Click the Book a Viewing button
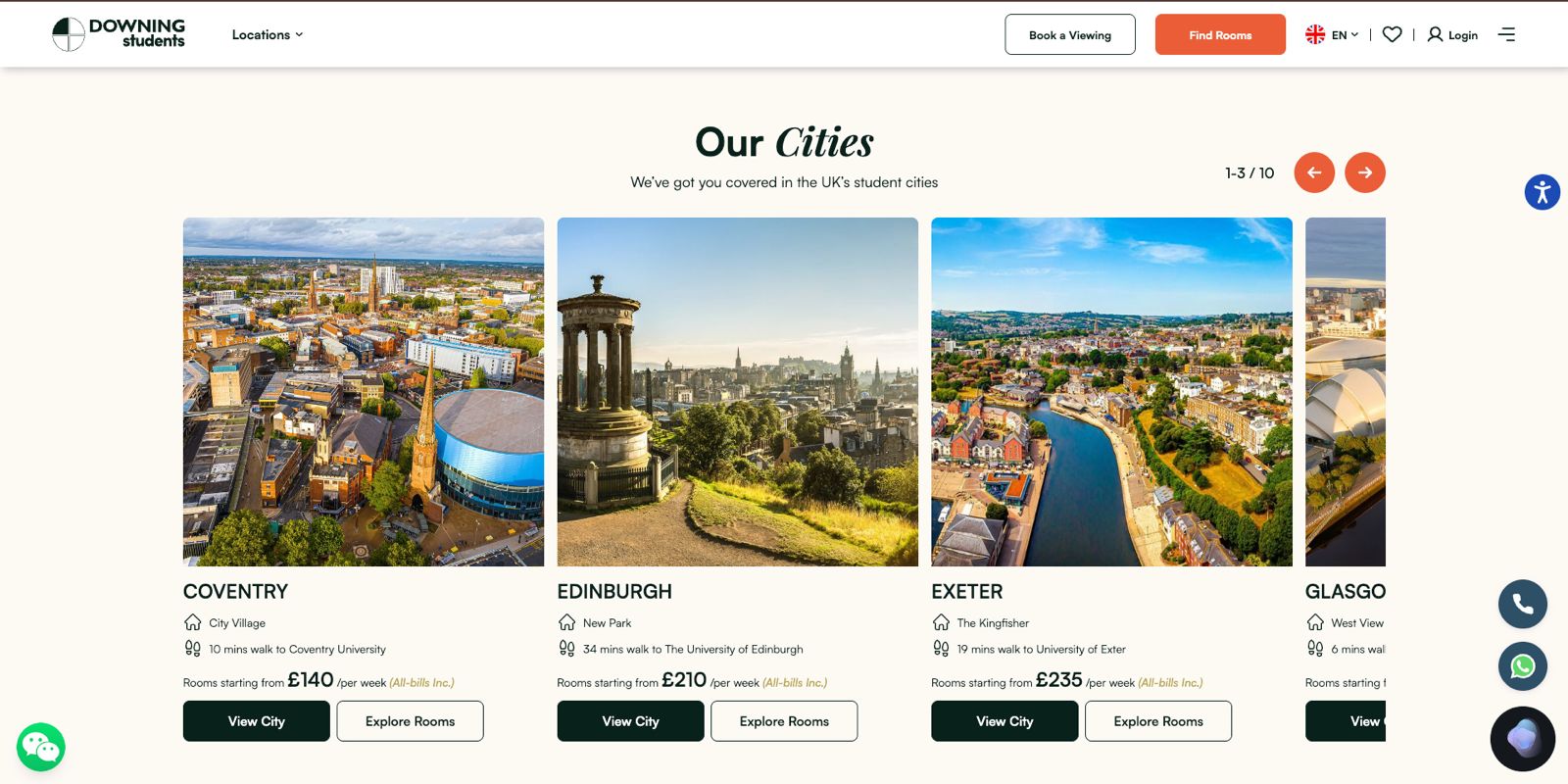 1070,34
